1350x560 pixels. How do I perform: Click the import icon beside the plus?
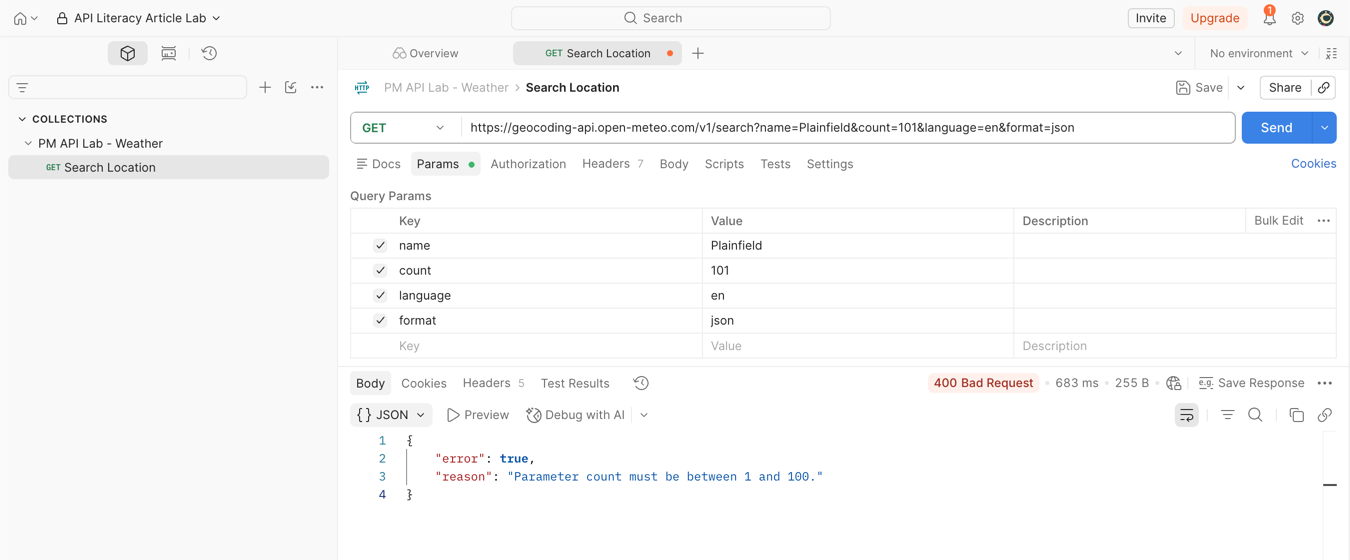pos(291,88)
